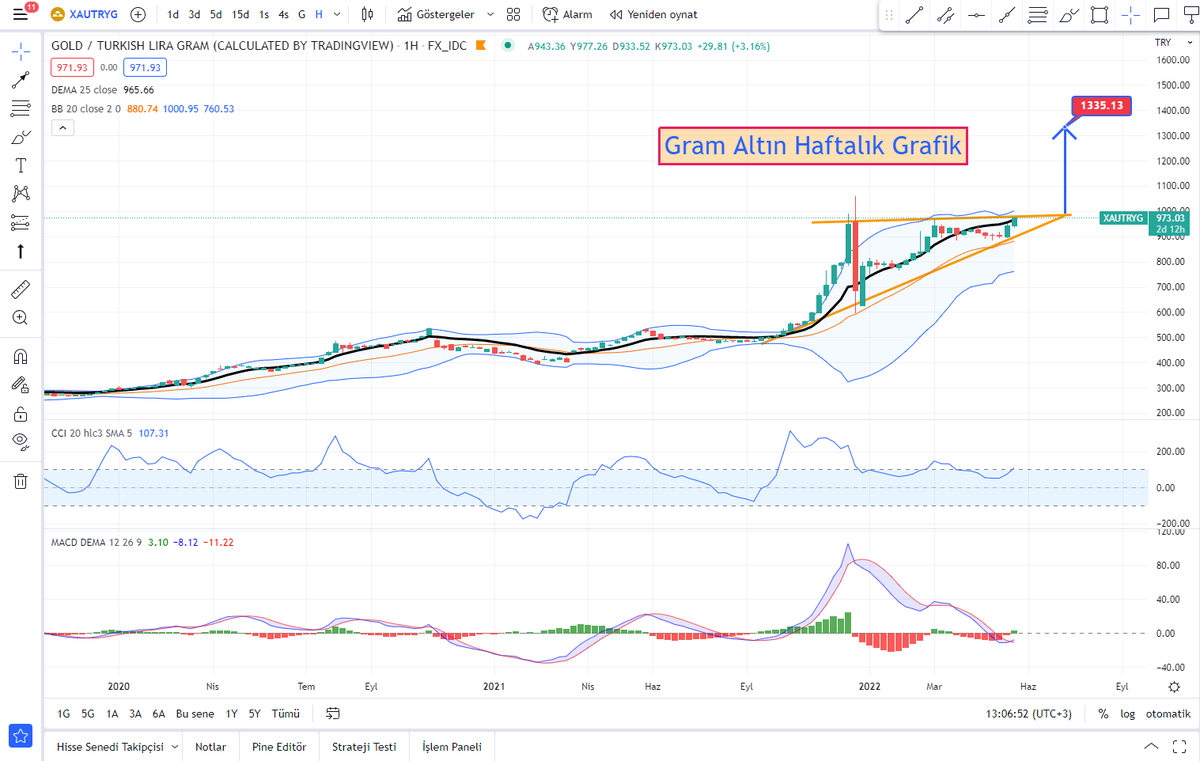Collapse the indicator legend chevron
1200x761 pixels.
click(62, 128)
